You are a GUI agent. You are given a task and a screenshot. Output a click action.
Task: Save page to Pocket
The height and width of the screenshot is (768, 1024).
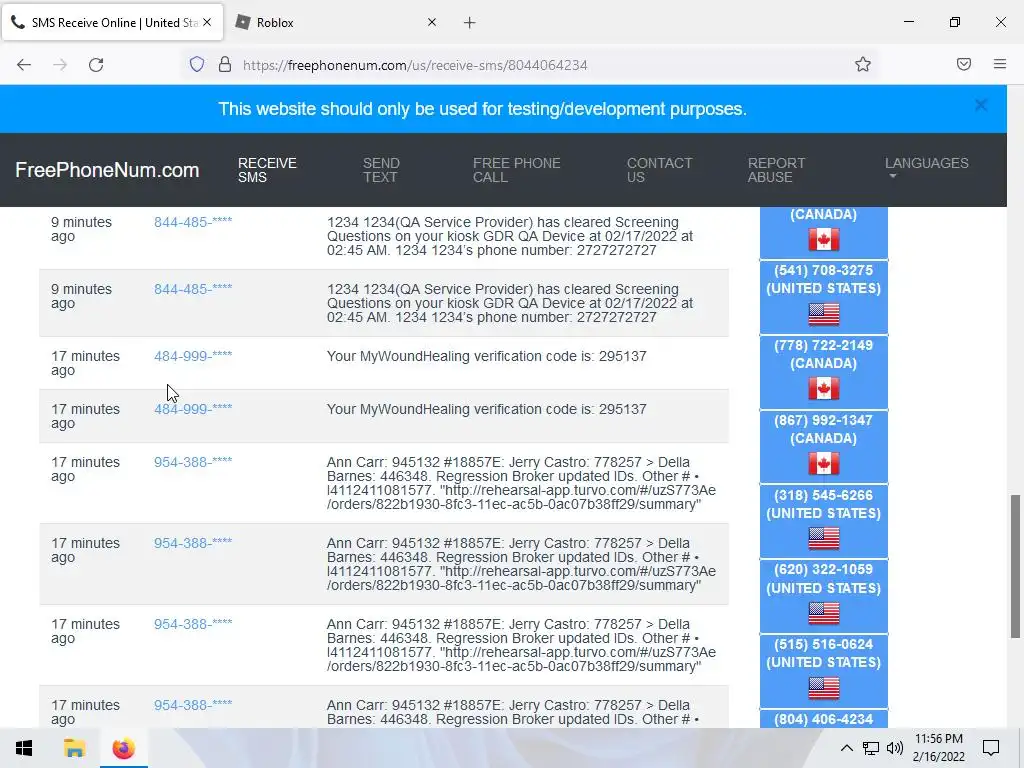(964, 64)
